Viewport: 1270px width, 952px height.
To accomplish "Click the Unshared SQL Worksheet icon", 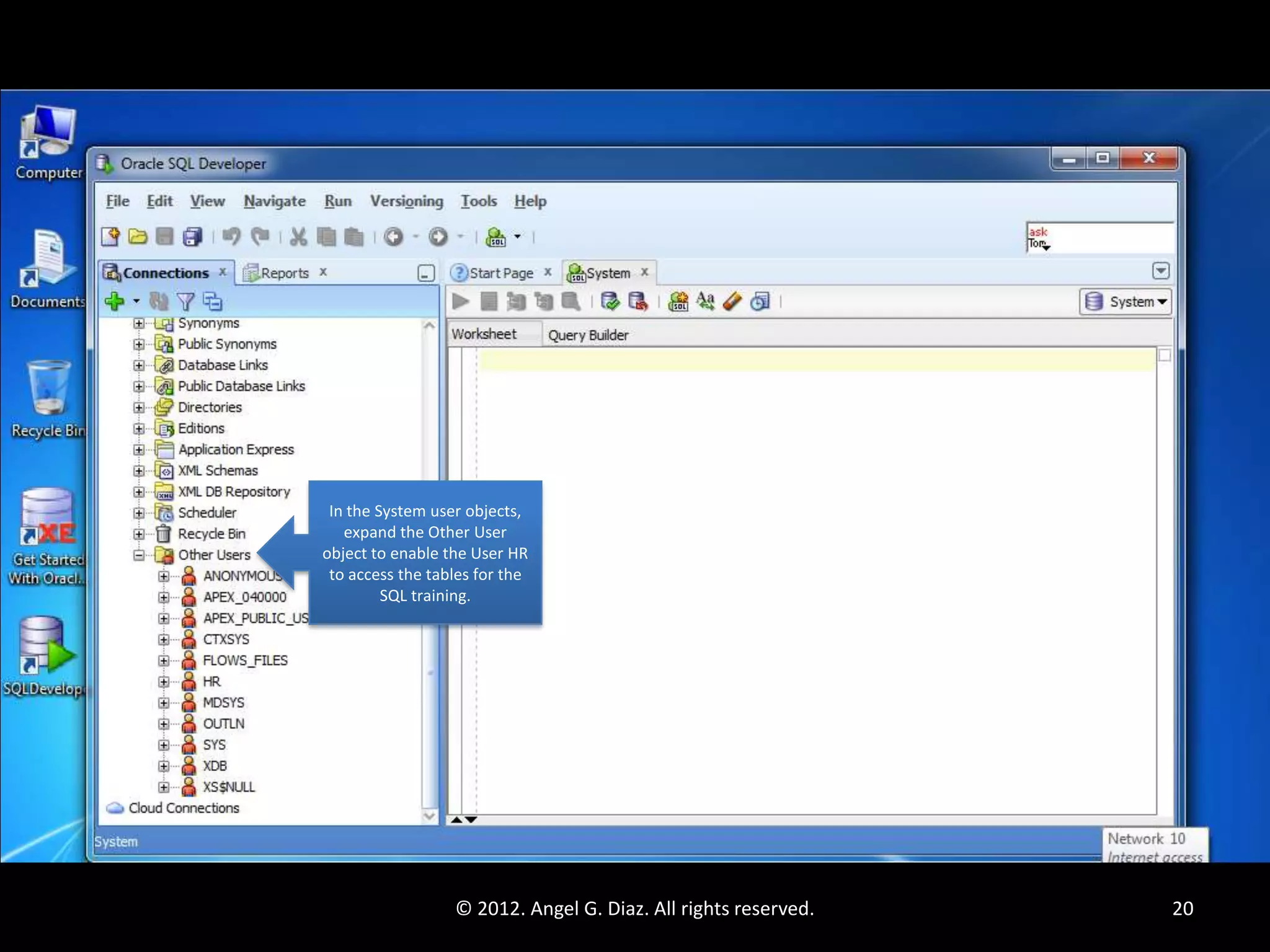I will pyautogui.click(x=678, y=302).
